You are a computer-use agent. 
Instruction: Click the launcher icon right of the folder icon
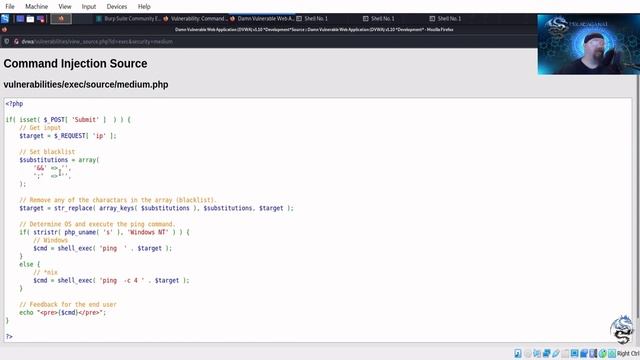[x=40, y=19]
